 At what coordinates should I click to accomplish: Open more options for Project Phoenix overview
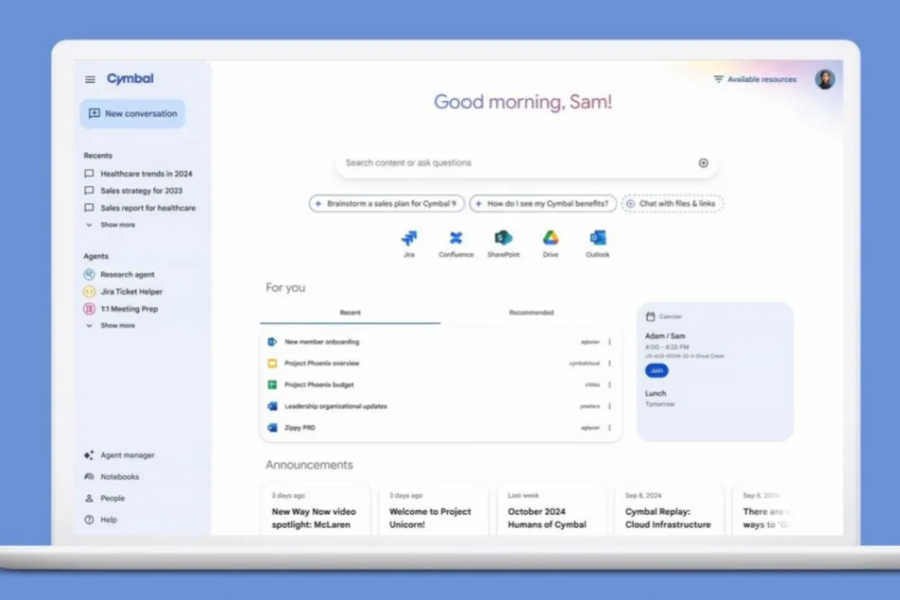click(610, 363)
